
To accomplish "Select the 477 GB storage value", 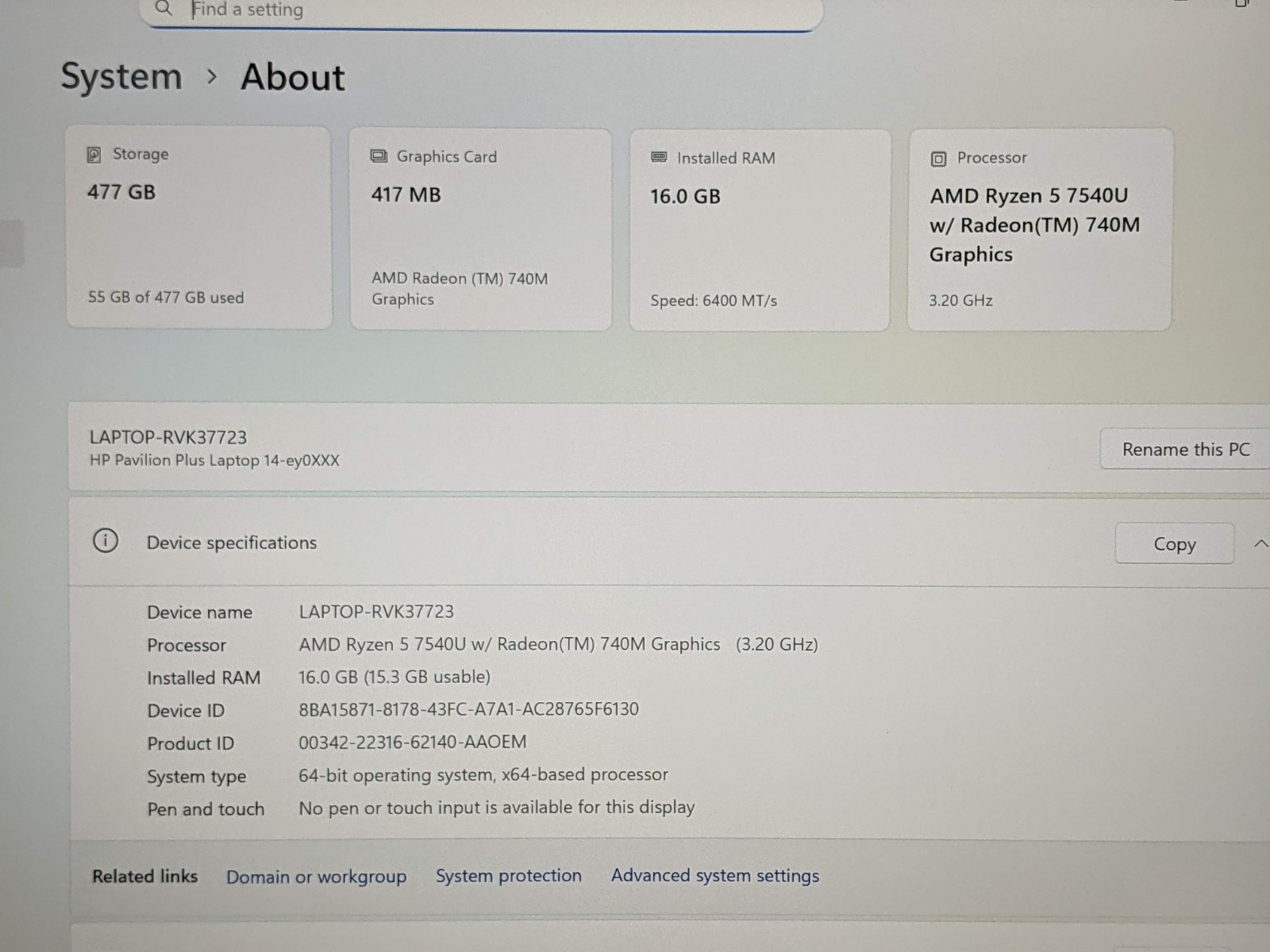I will click(x=121, y=192).
